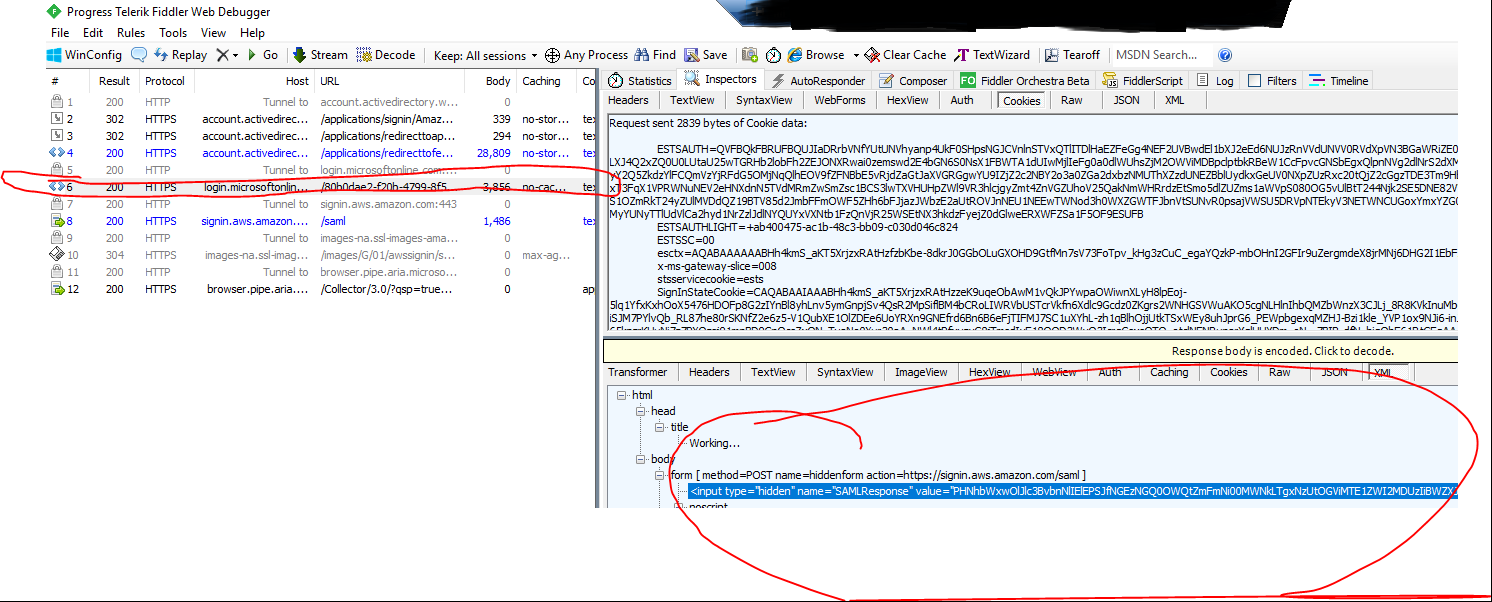
Task: Collapse the body tree node
Action: point(641,459)
